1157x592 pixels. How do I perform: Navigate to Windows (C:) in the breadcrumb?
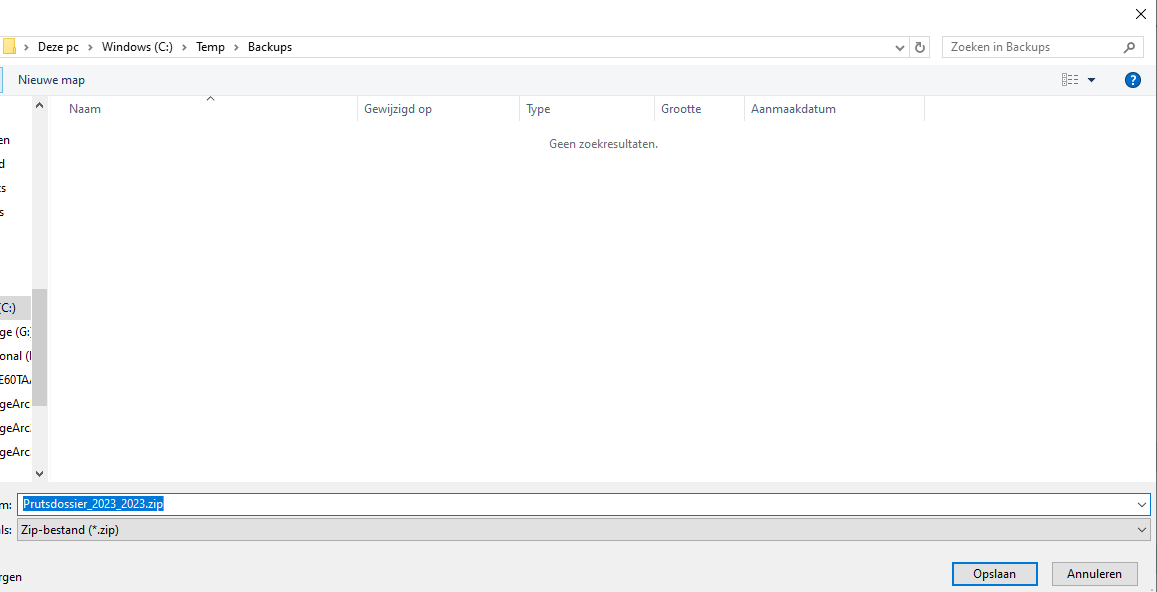point(137,47)
